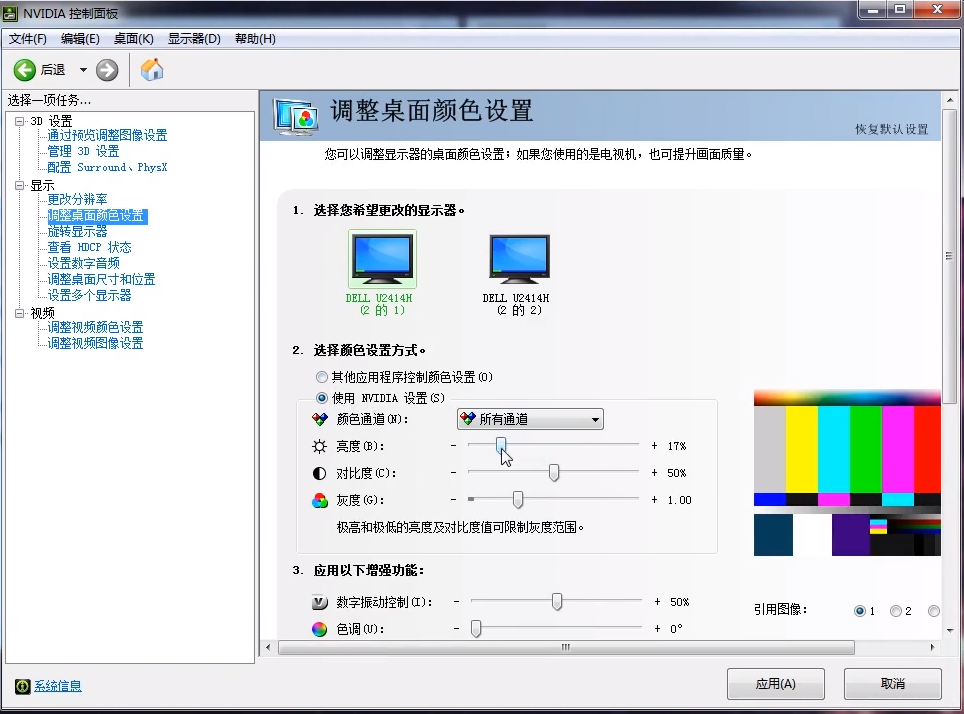Click the hue color wheel icon
This screenshot has height=714, width=964.
[x=320, y=629]
